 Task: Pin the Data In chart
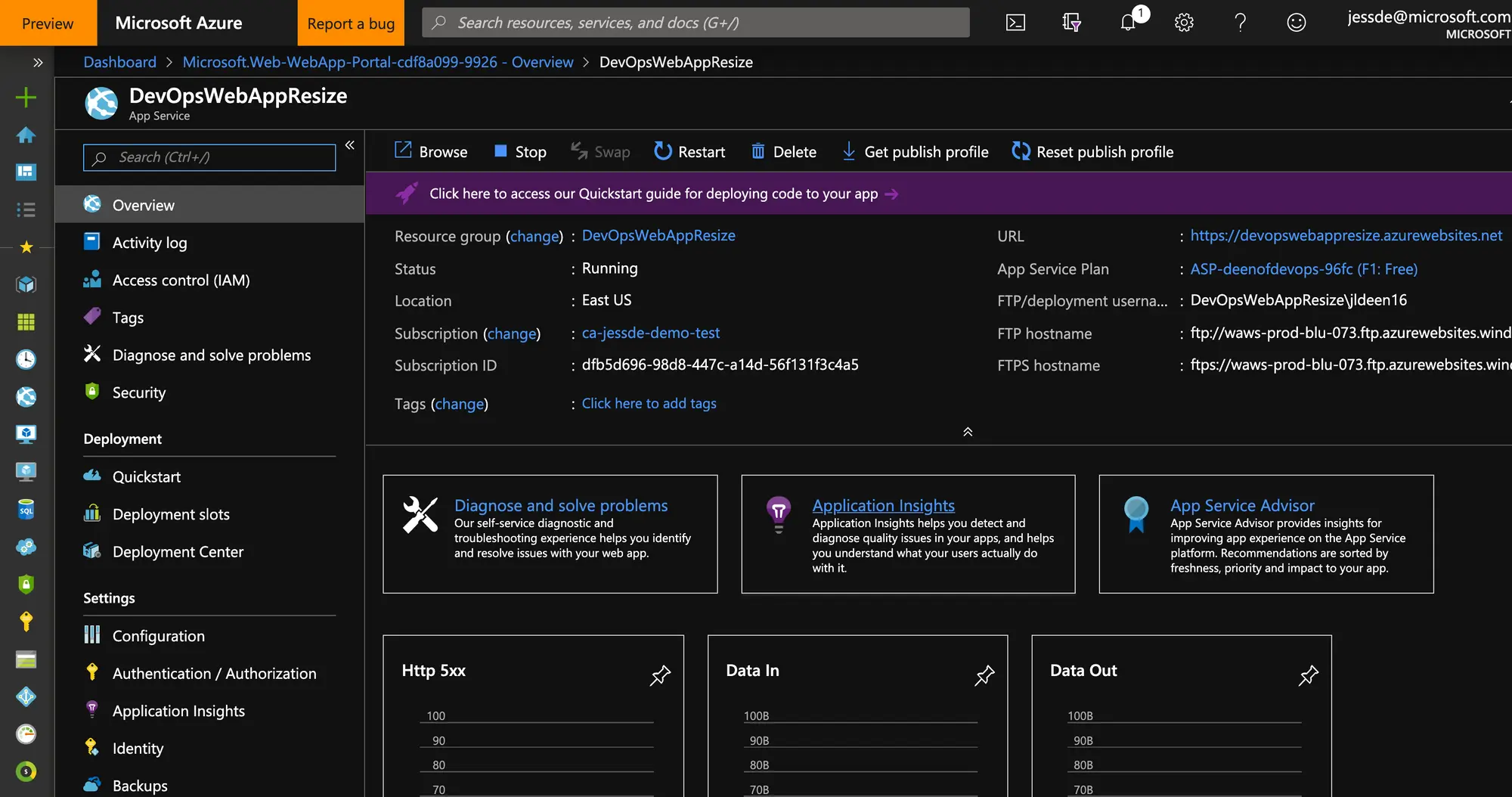click(984, 675)
